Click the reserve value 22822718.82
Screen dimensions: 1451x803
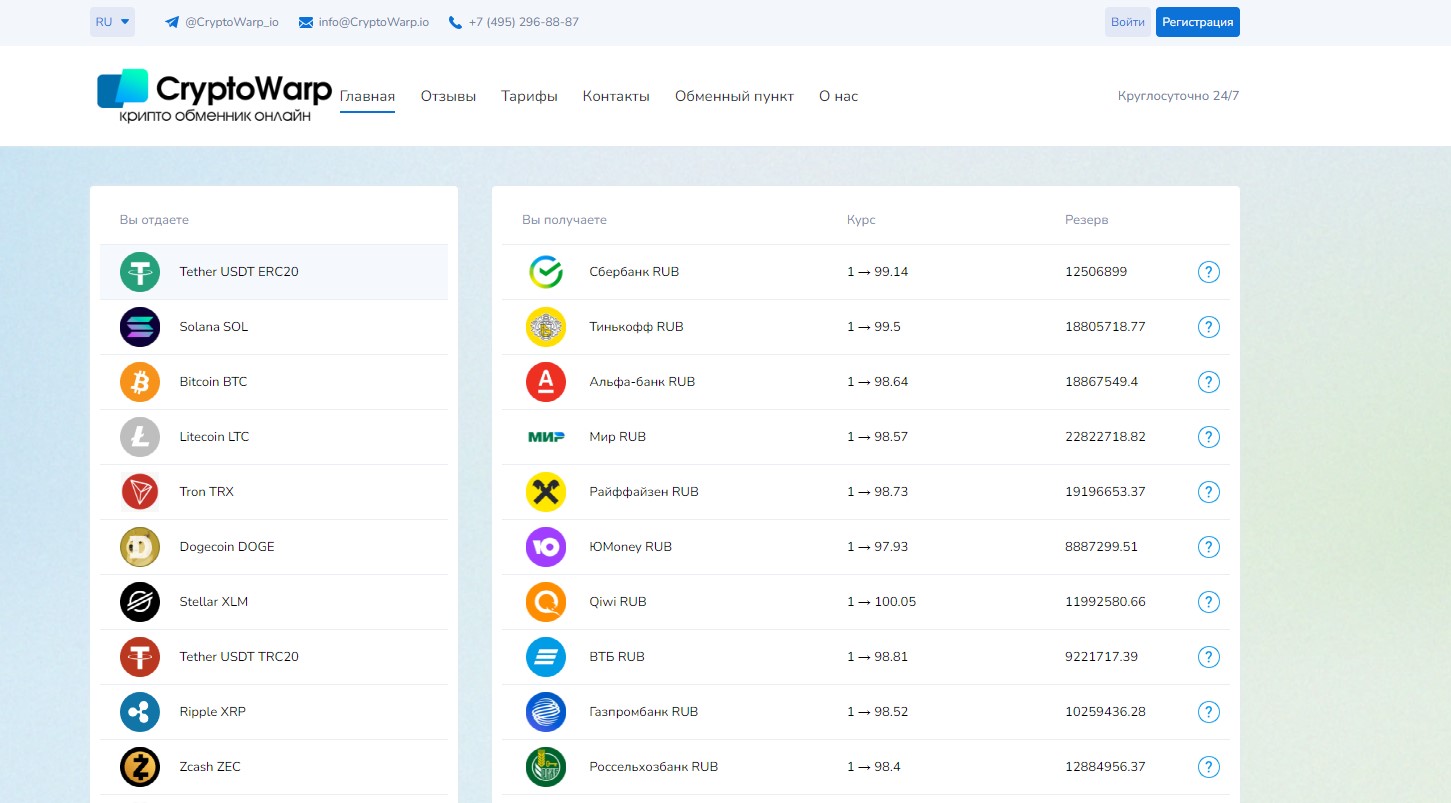click(1105, 437)
